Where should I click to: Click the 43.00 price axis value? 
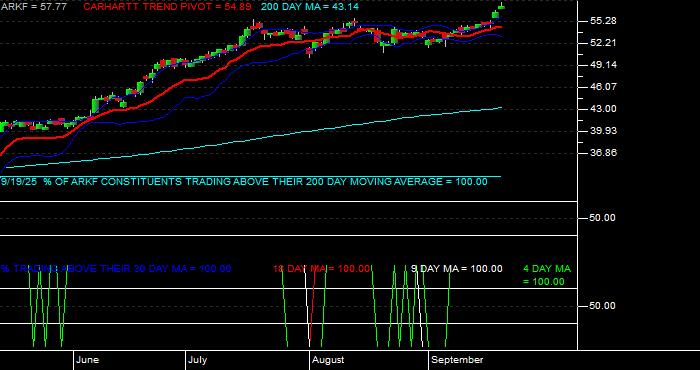603,108
